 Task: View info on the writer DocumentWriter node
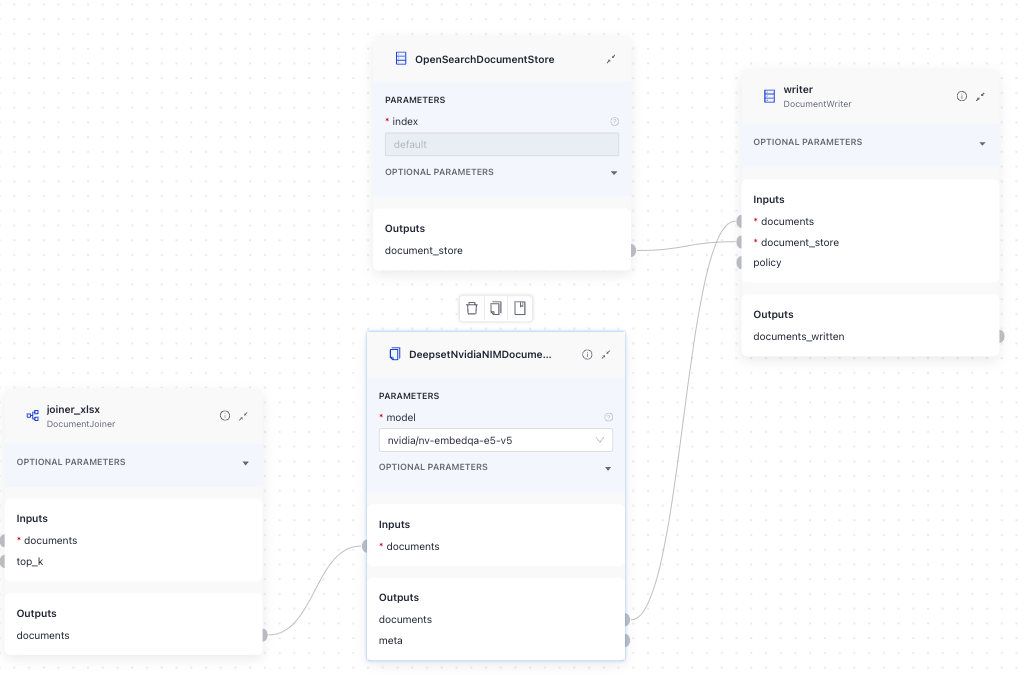click(961, 96)
